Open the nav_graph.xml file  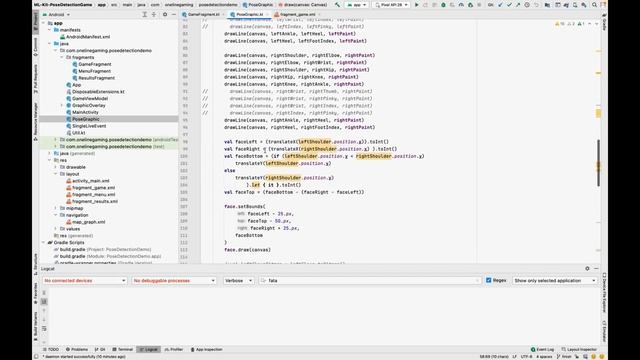point(89,222)
